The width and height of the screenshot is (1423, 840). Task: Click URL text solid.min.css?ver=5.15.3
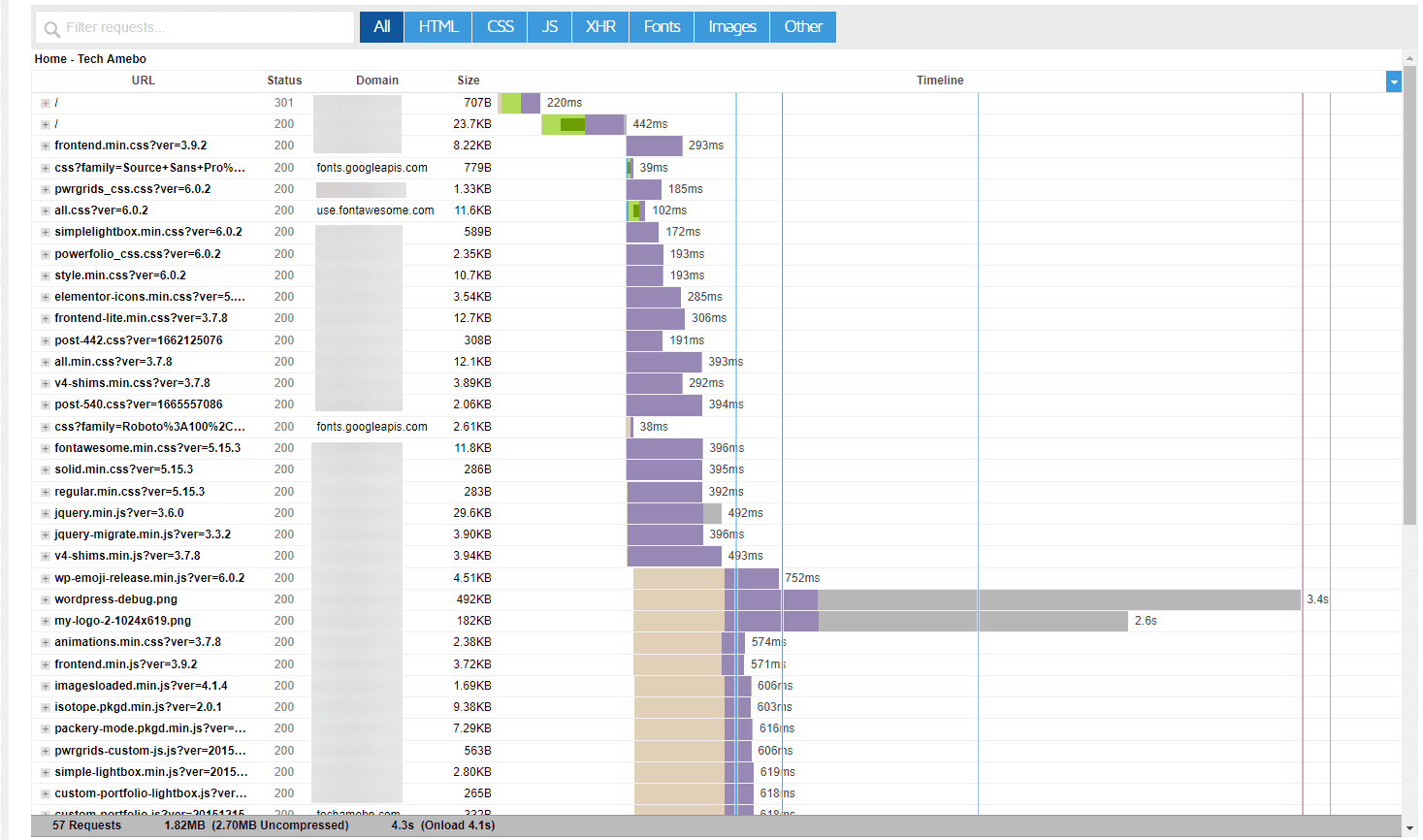[124, 469]
